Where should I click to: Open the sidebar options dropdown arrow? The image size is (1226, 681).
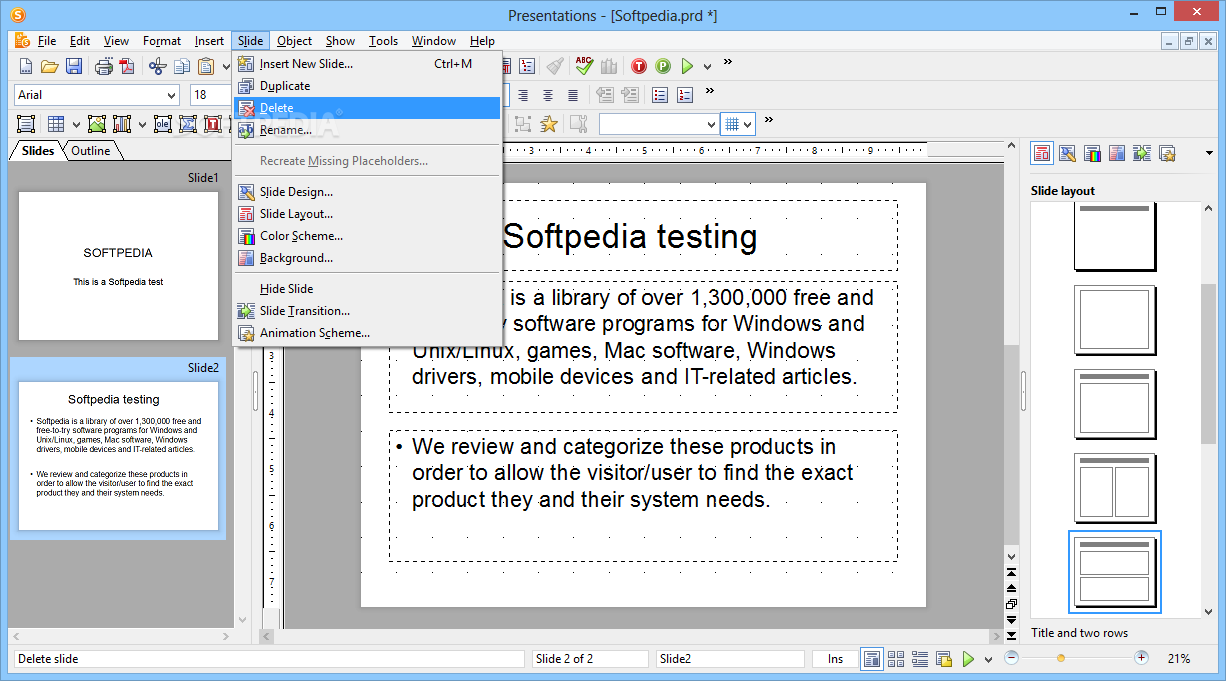(x=1209, y=153)
